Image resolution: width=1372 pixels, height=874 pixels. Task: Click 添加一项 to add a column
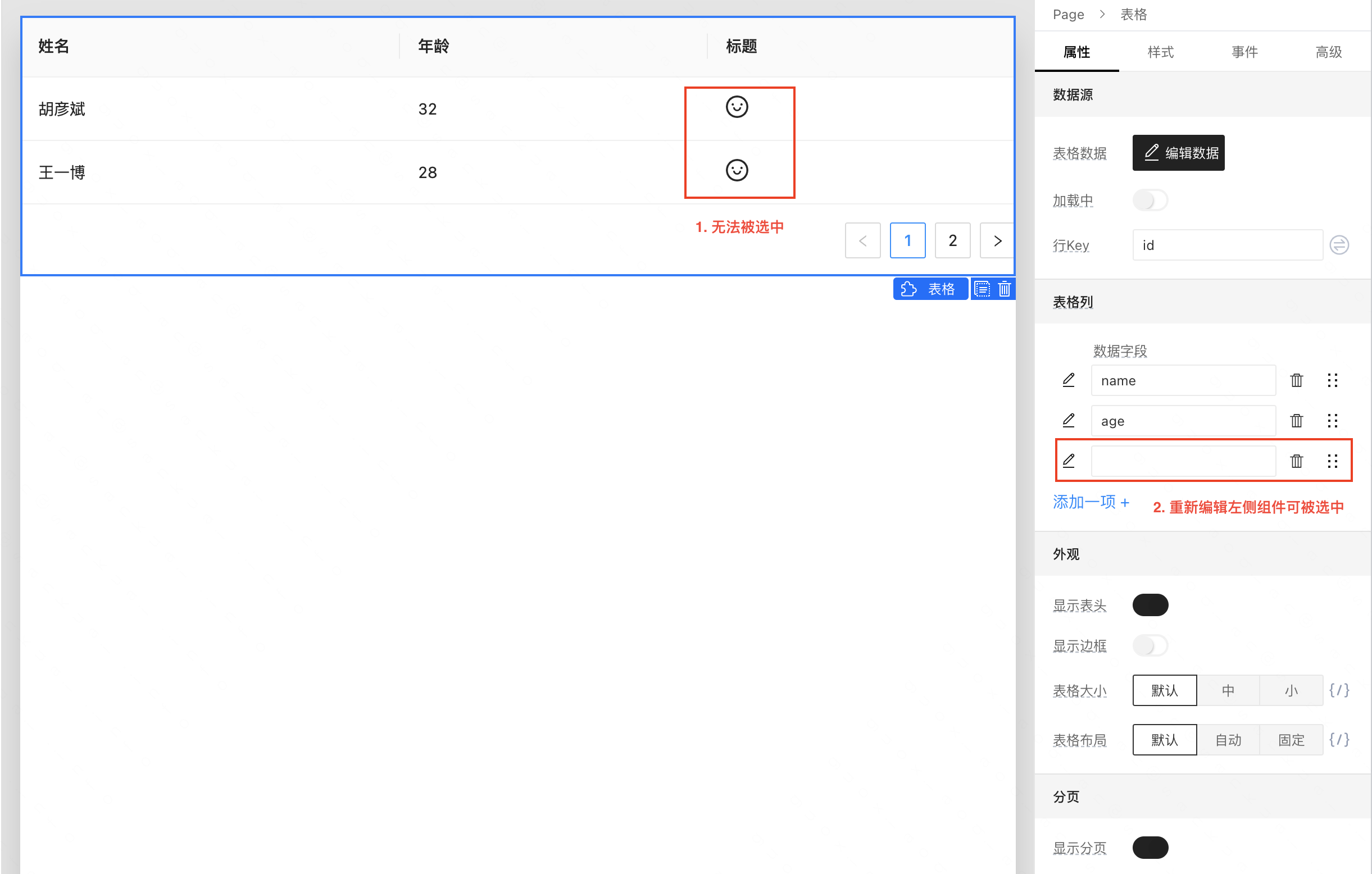point(1091,502)
